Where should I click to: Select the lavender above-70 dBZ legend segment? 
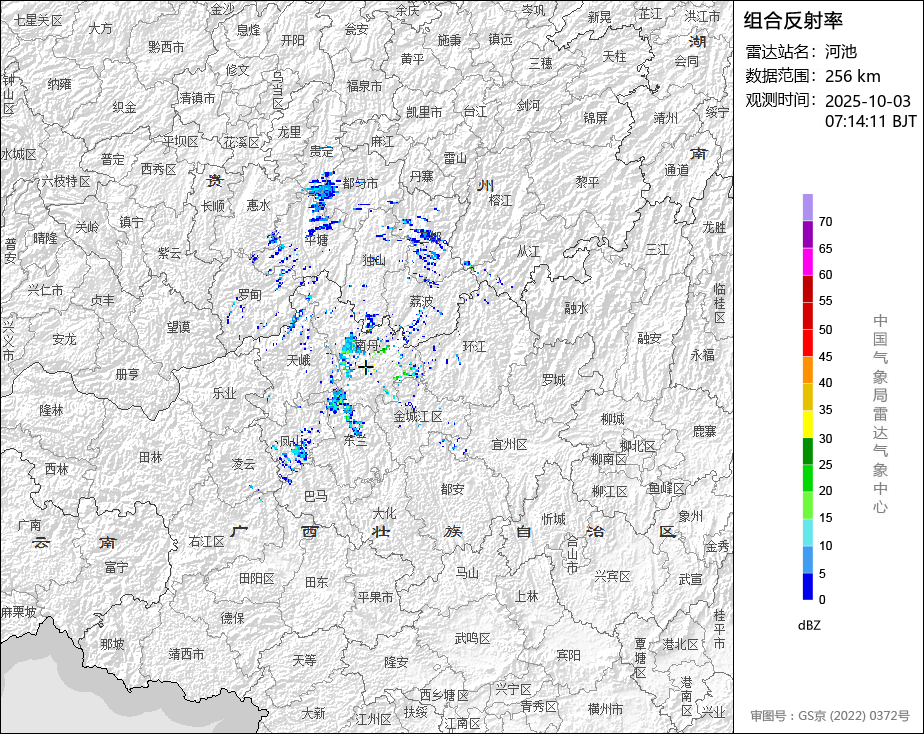coord(807,207)
